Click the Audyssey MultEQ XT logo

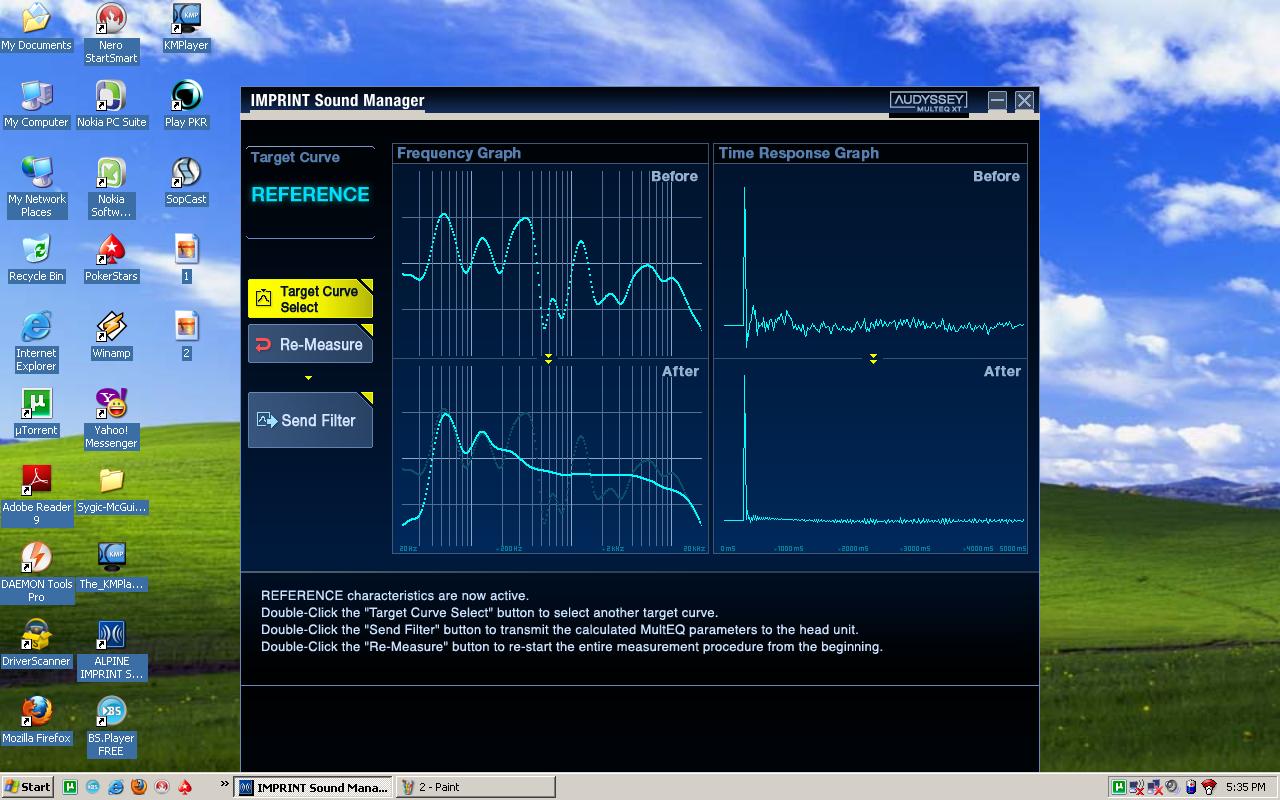(928, 101)
